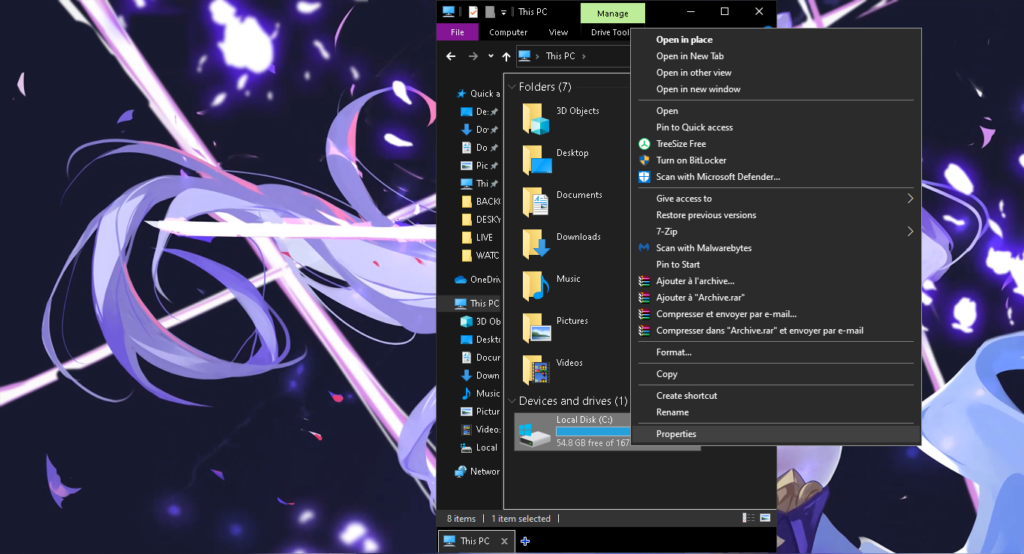Add a new tab with plus icon

coord(525,541)
